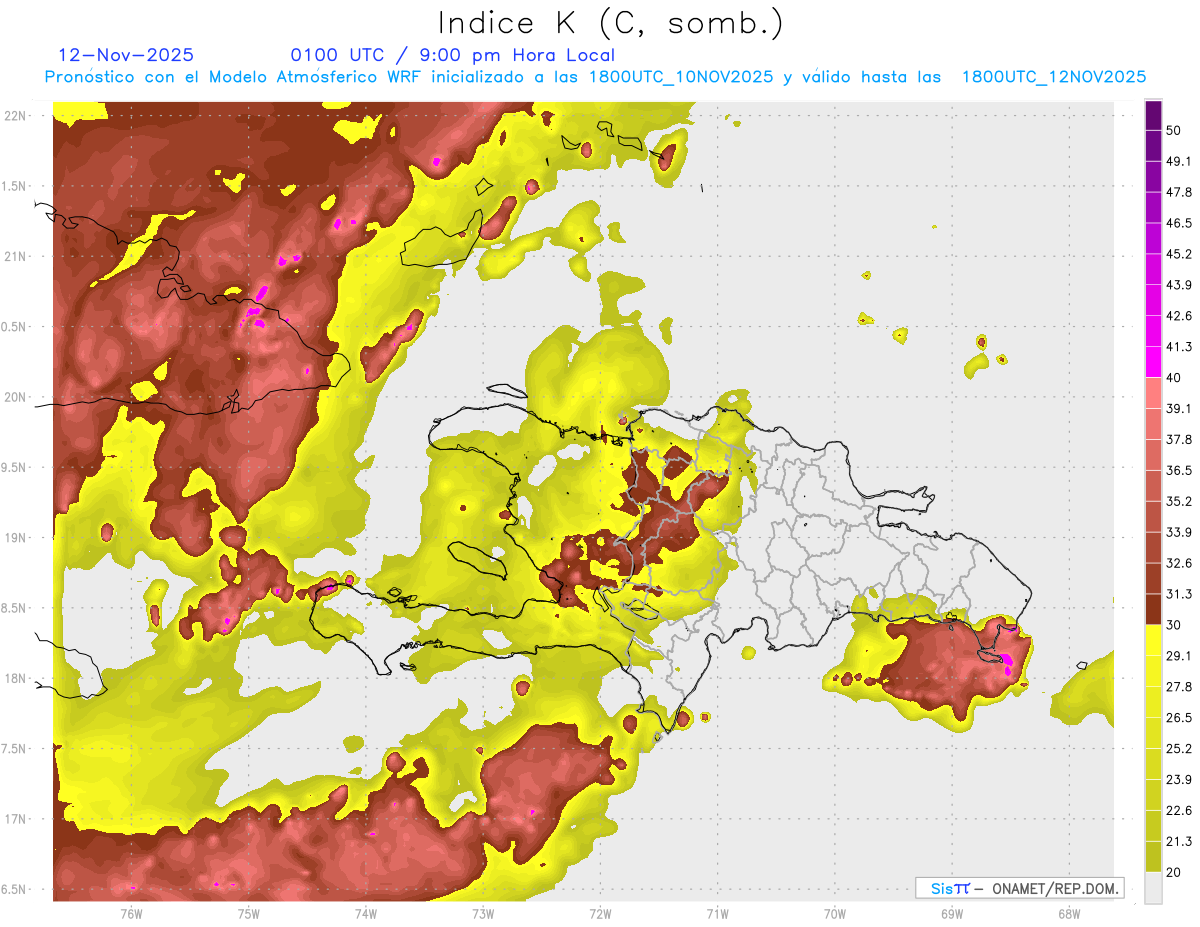Click the colorbar value 32.6
Viewport: 1200px width, 927px height.
coord(1179,563)
